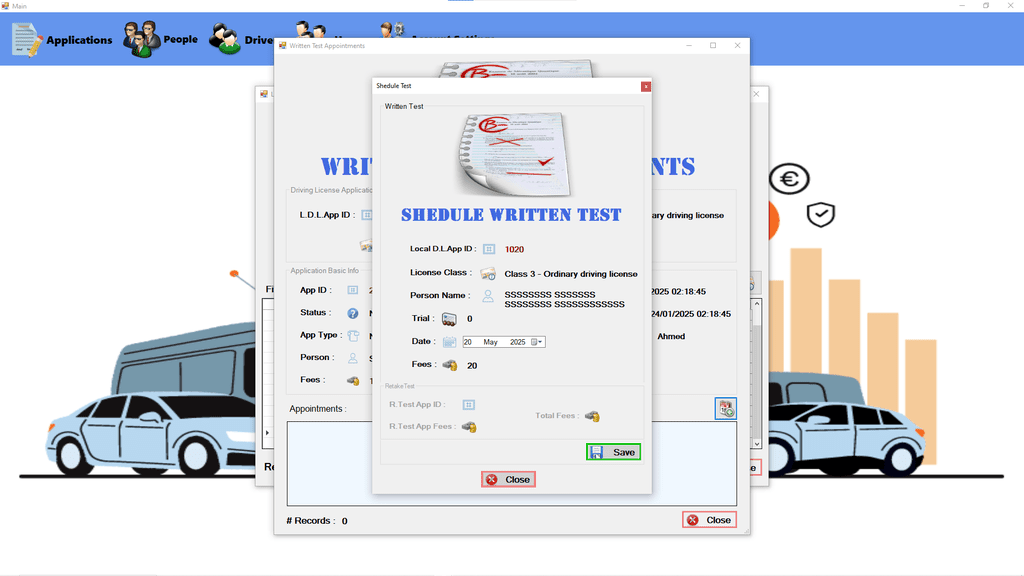Viewport: 1024px width, 576px height.
Task: Open the Applications menu
Action: [62, 40]
